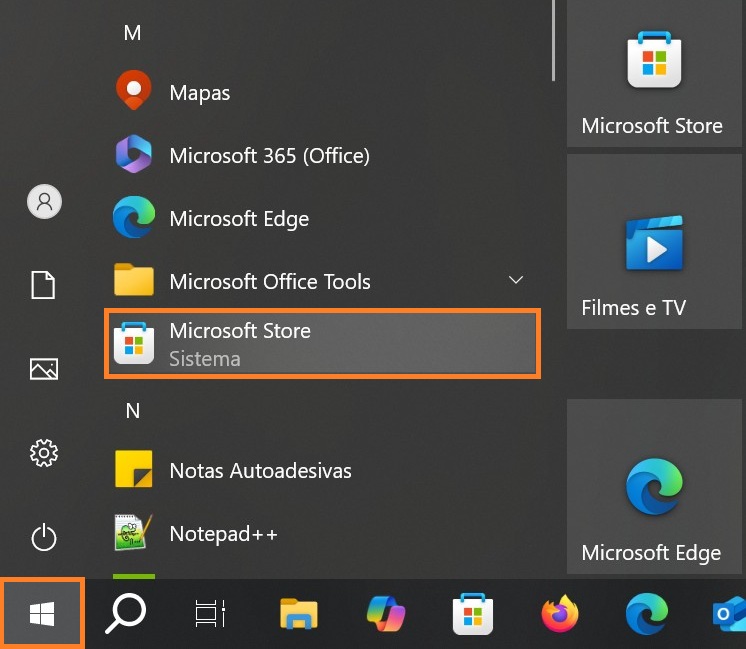Launch Notepad++ from the app list
This screenshot has width=746, height=649.
(x=322, y=533)
